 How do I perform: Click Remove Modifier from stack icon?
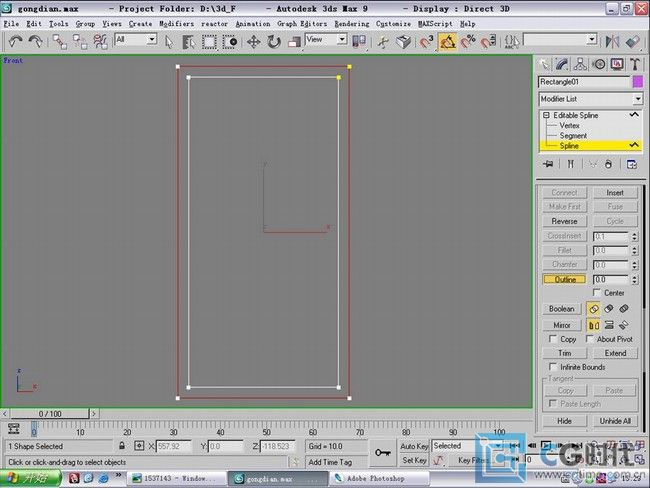coord(608,164)
